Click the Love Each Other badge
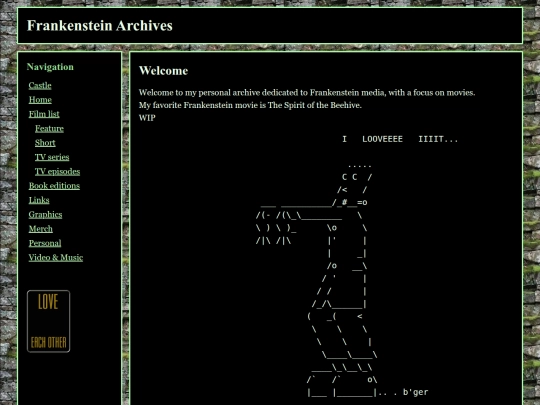 [x=49, y=321]
